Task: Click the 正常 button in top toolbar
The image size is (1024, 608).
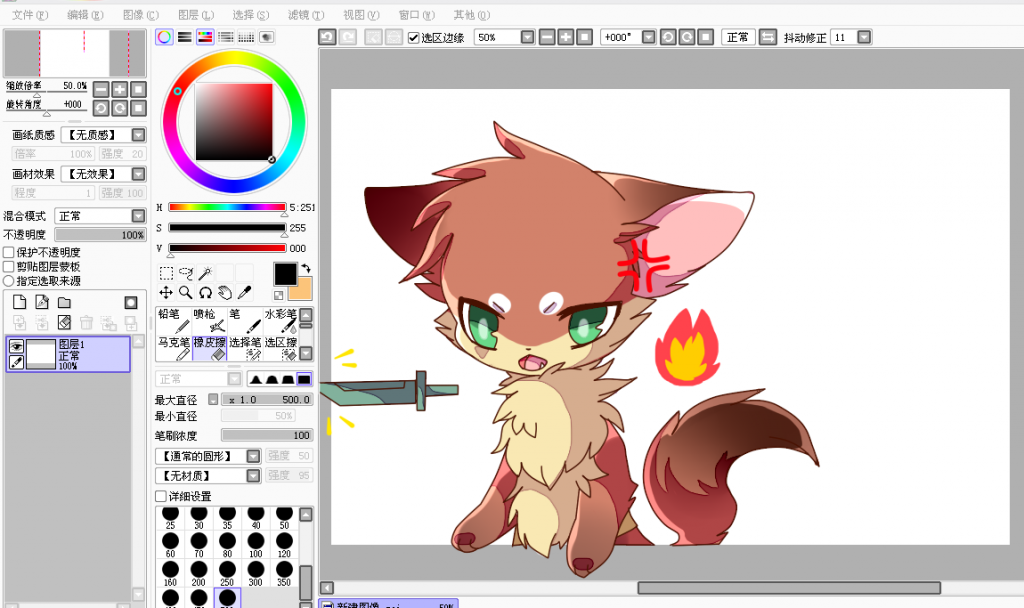Action: point(738,37)
